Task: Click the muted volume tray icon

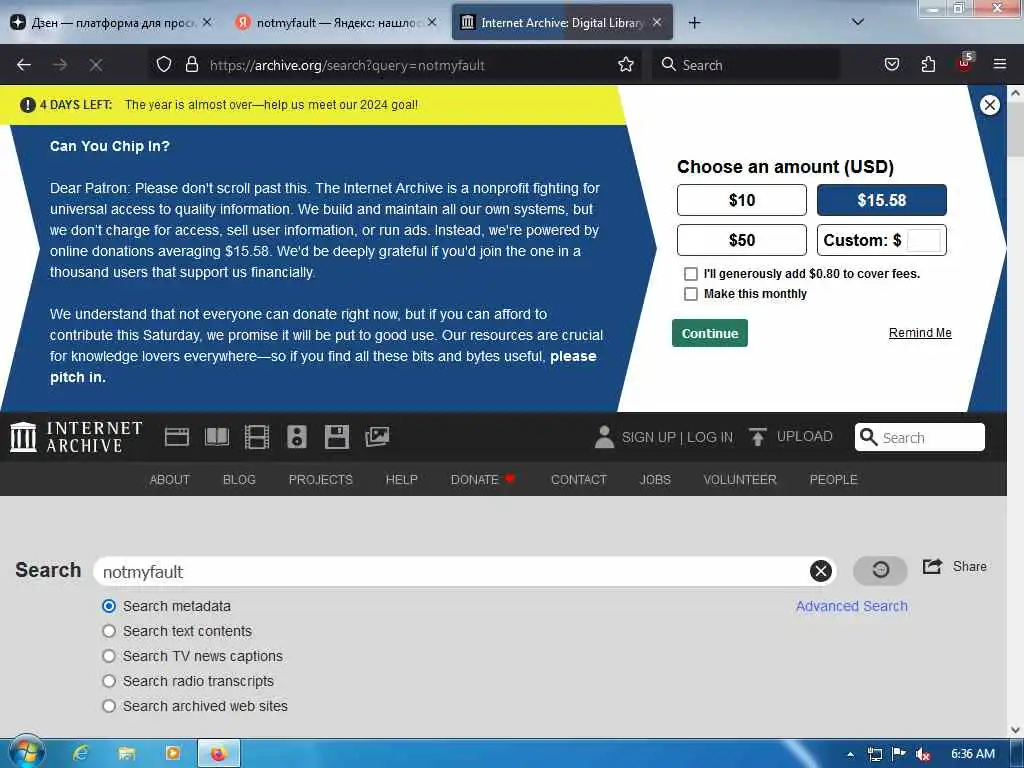Action: [923, 754]
